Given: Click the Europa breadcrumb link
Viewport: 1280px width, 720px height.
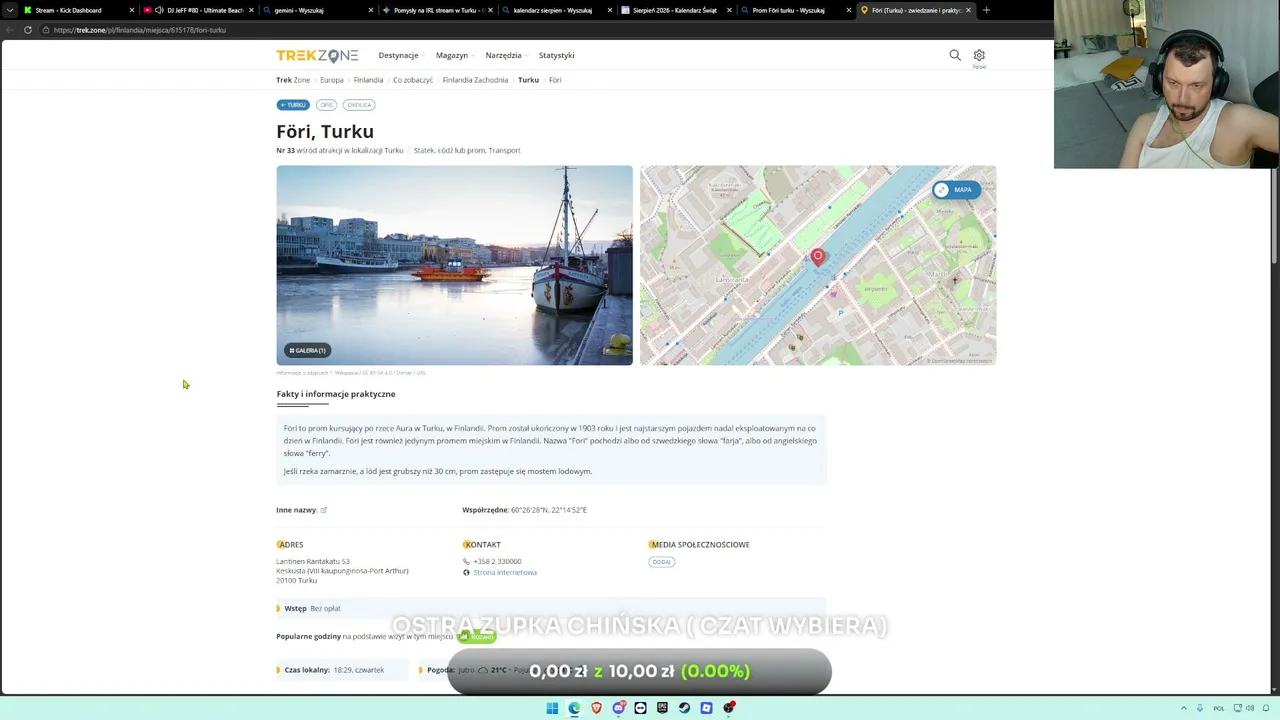Looking at the screenshot, I should (332, 80).
